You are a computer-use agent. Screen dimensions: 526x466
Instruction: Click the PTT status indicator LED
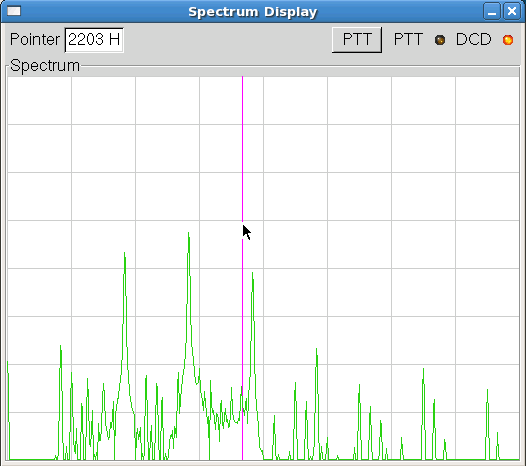coord(440,40)
